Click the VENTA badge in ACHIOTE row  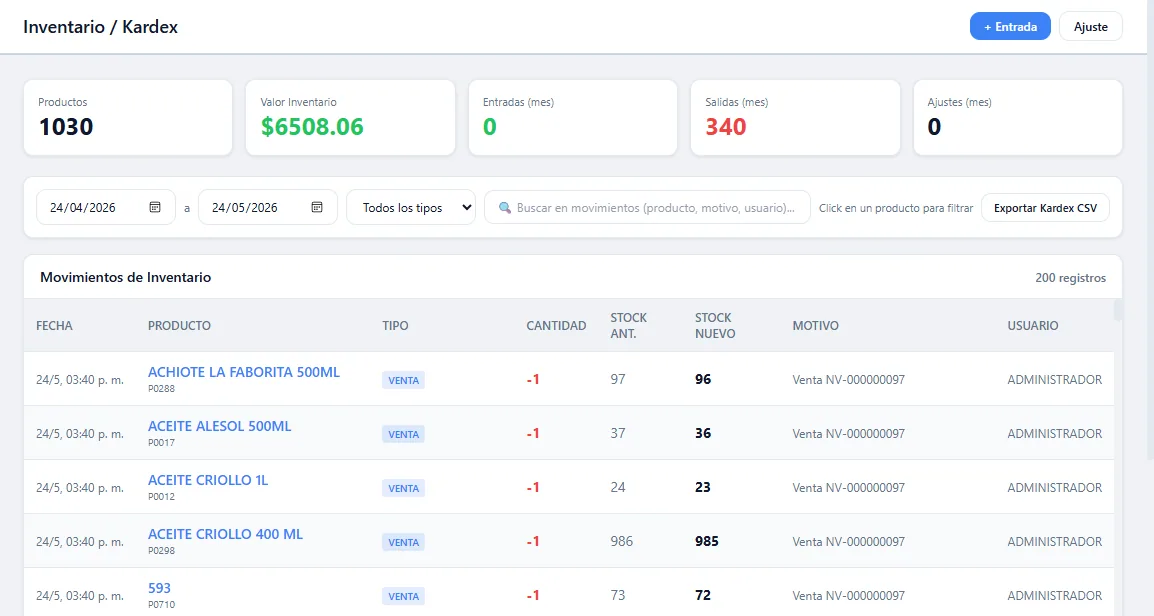coord(403,380)
